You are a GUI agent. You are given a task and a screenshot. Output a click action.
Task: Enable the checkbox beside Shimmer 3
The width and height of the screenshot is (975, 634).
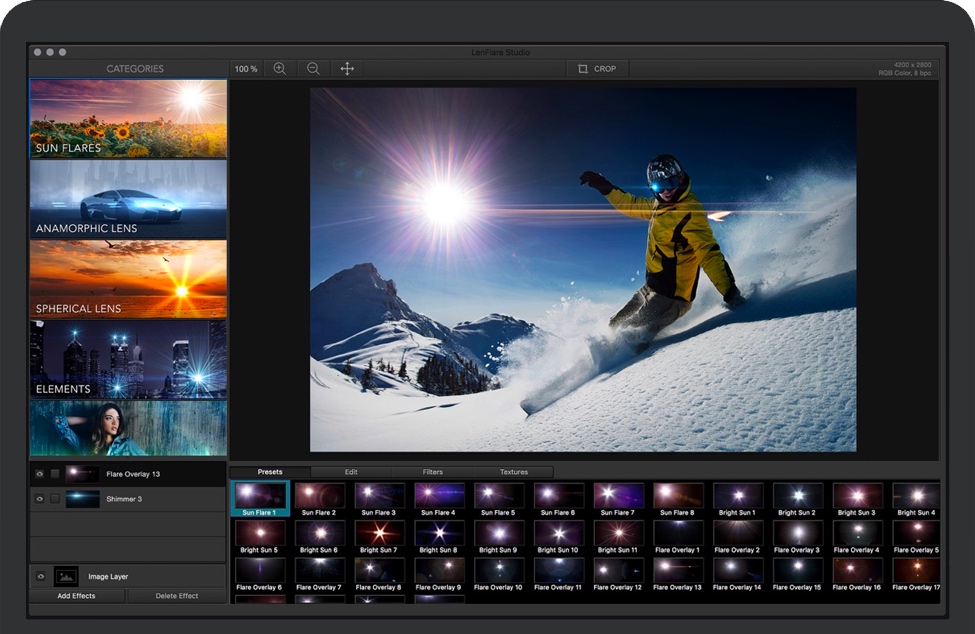click(54, 499)
